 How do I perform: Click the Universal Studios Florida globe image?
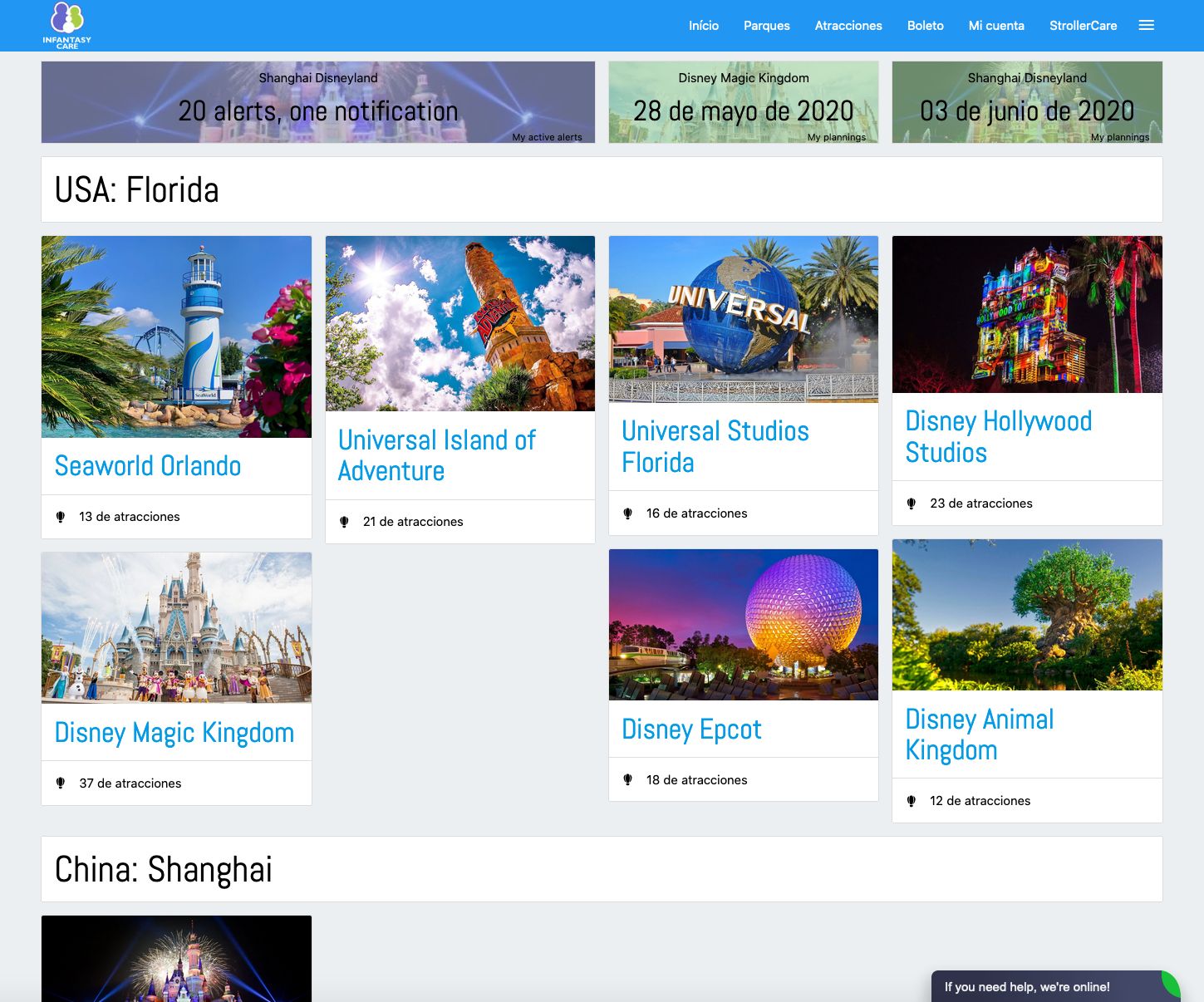point(743,319)
